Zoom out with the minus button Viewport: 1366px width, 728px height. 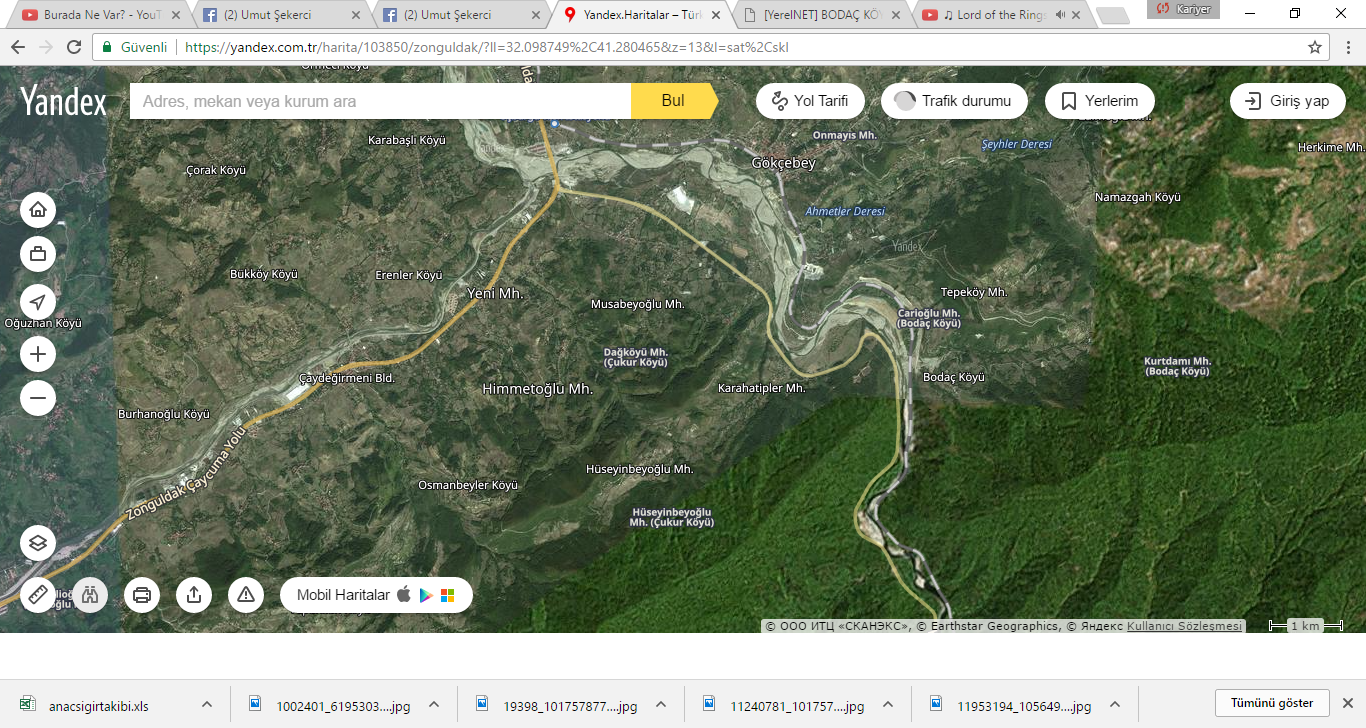(x=38, y=398)
